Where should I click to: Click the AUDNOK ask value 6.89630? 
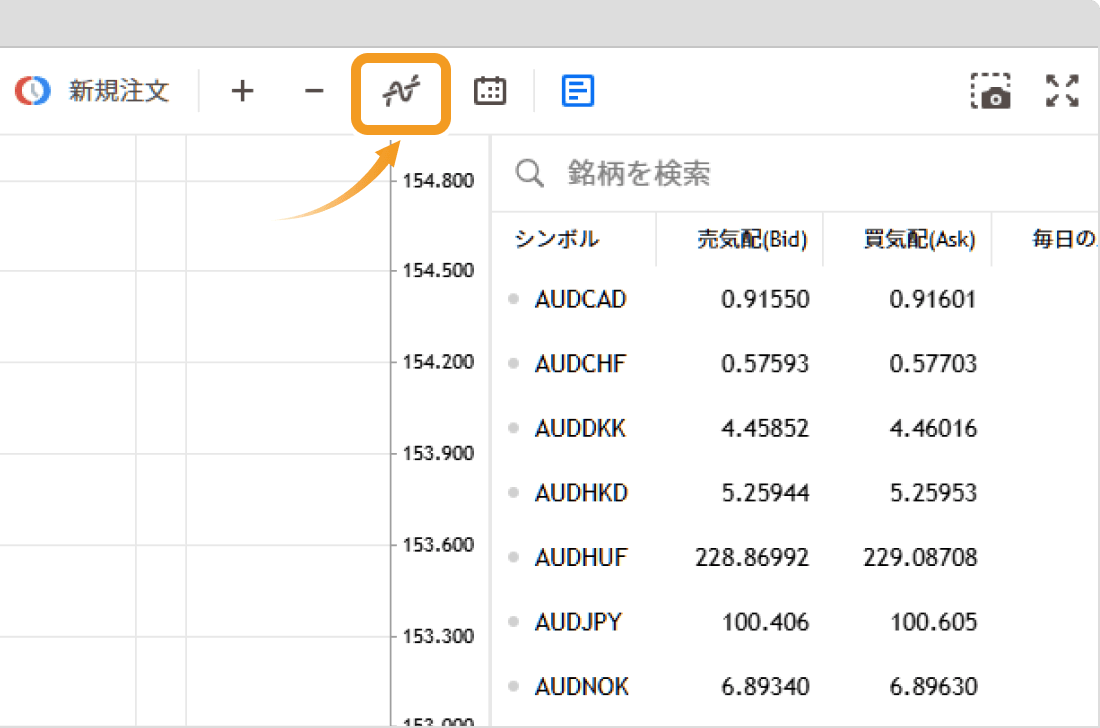click(x=933, y=687)
